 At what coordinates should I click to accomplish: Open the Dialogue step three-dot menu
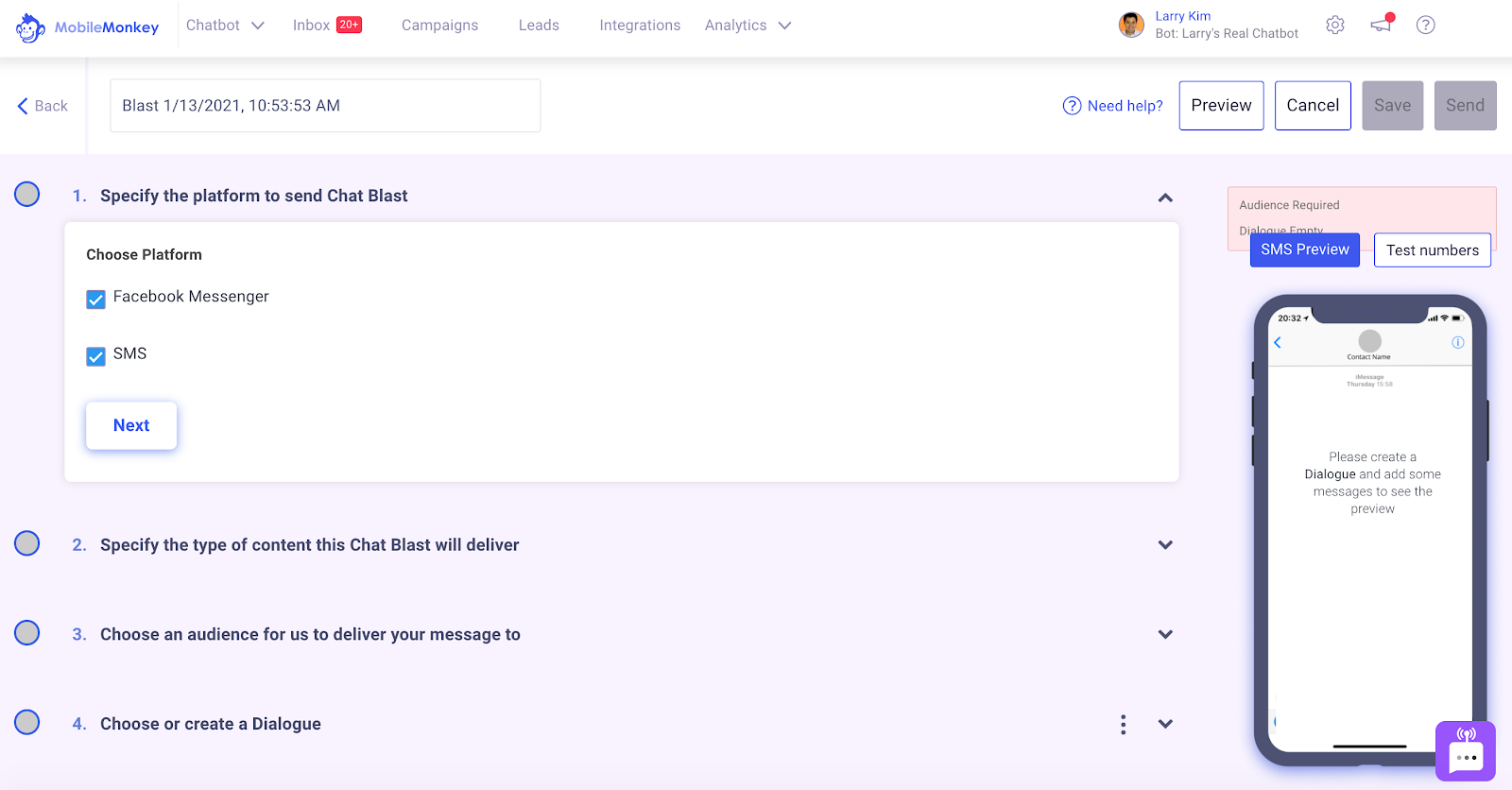pyautogui.click(x=1123, y=724)
